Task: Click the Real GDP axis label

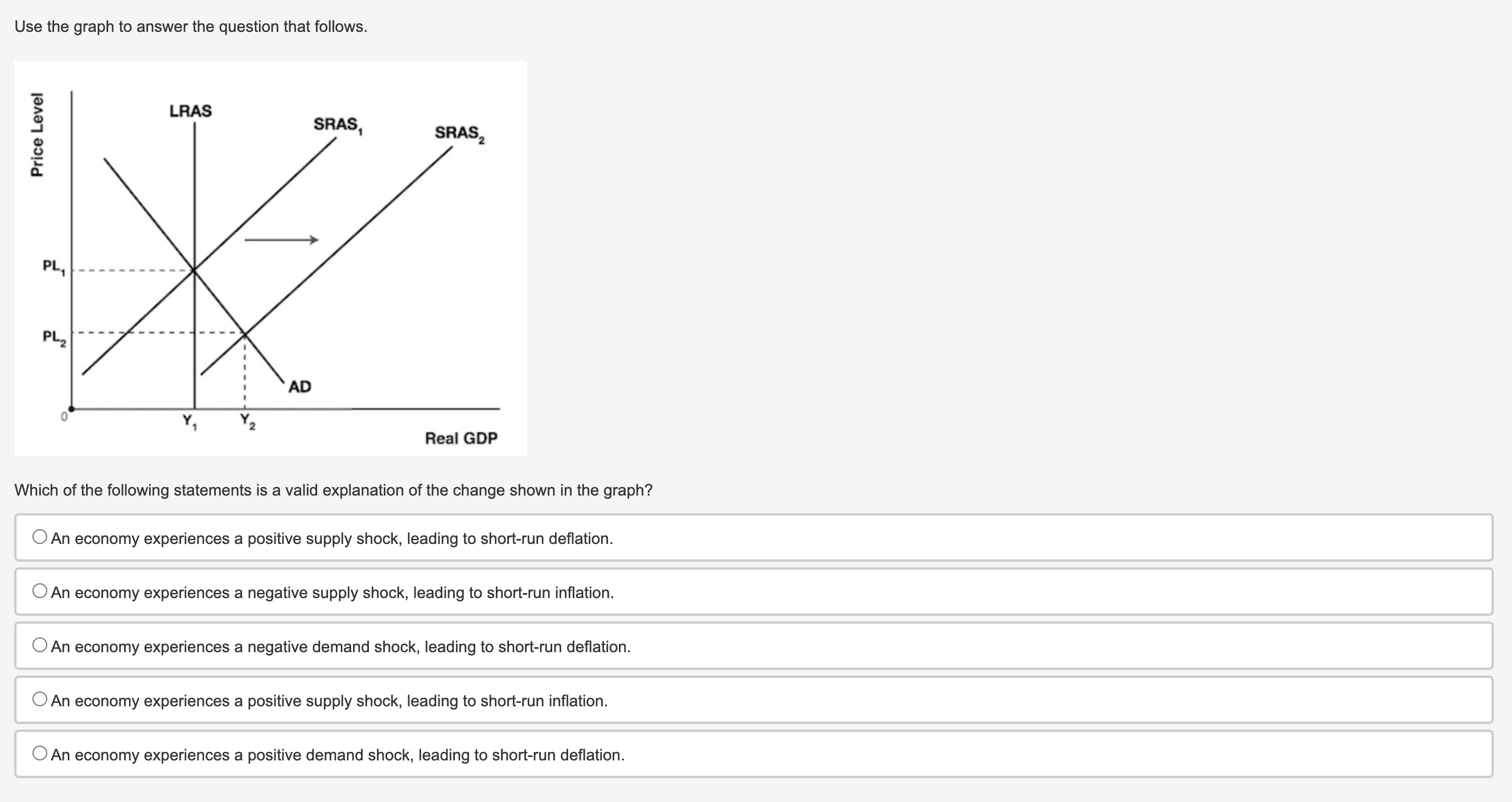Action: pos(461,438)
